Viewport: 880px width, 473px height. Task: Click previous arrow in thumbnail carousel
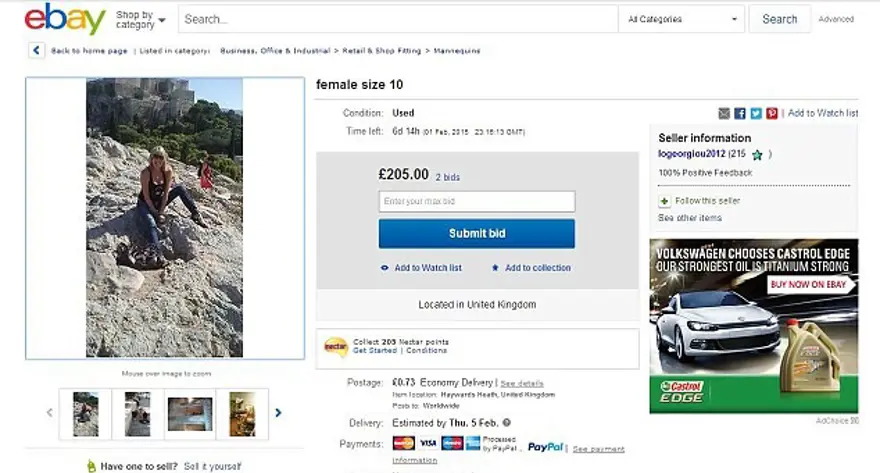(x=49, y=412)
